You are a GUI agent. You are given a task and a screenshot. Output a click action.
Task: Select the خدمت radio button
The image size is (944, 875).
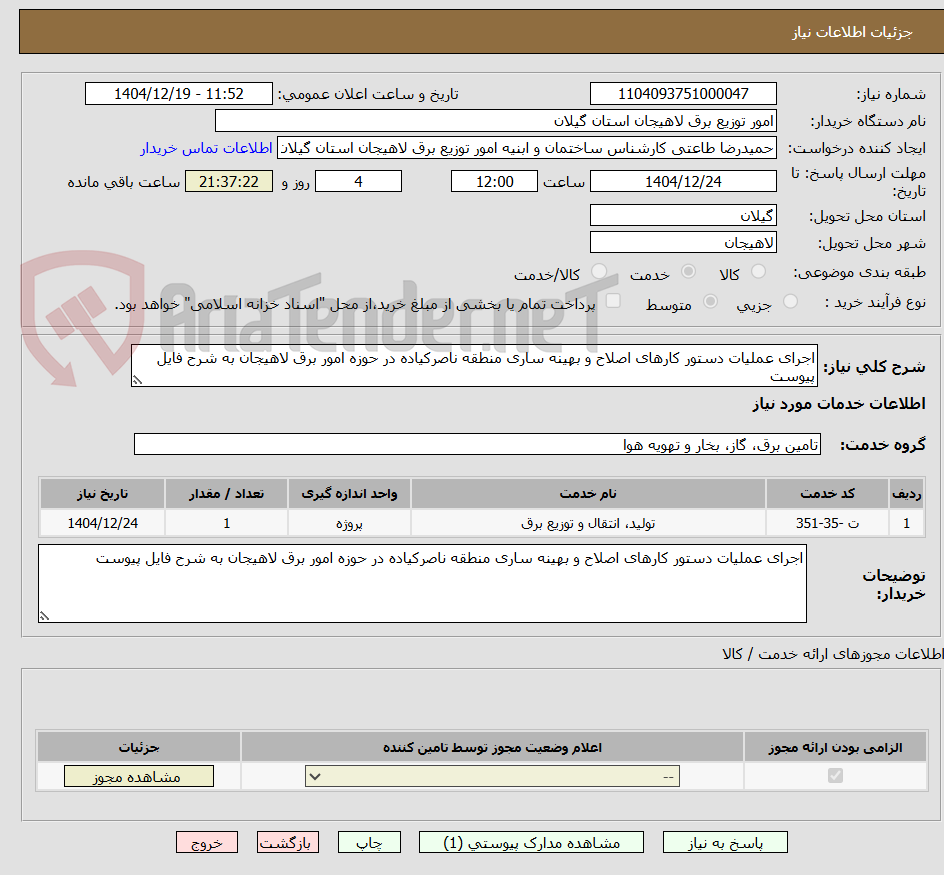pos(688,272)
